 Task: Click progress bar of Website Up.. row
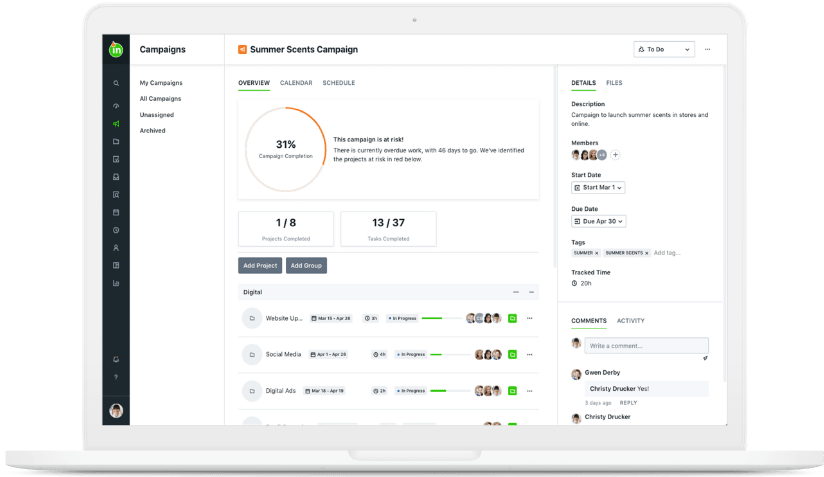442,318
